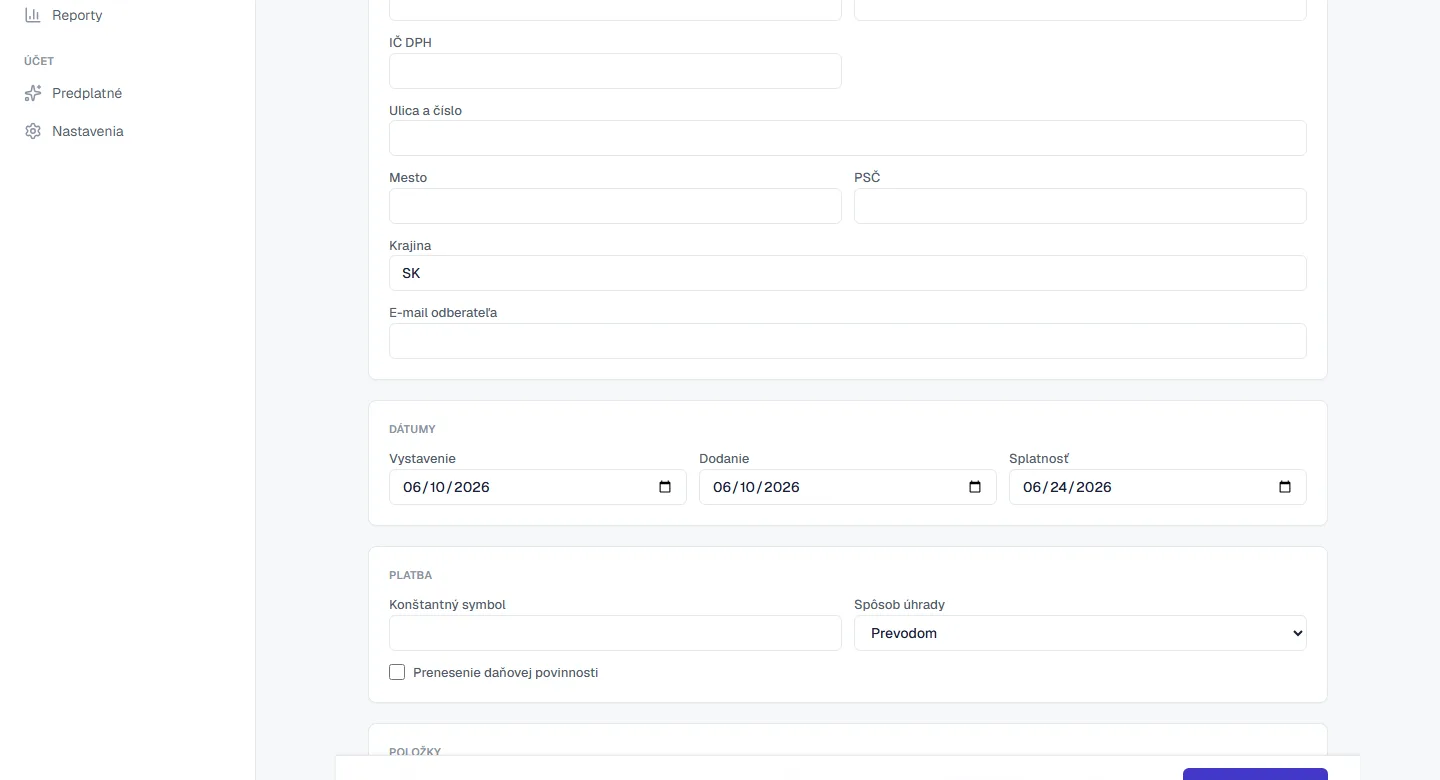1440x780 pixels.
Task: Click the "Ulica a číslo" label text
Action: (425, 110)
